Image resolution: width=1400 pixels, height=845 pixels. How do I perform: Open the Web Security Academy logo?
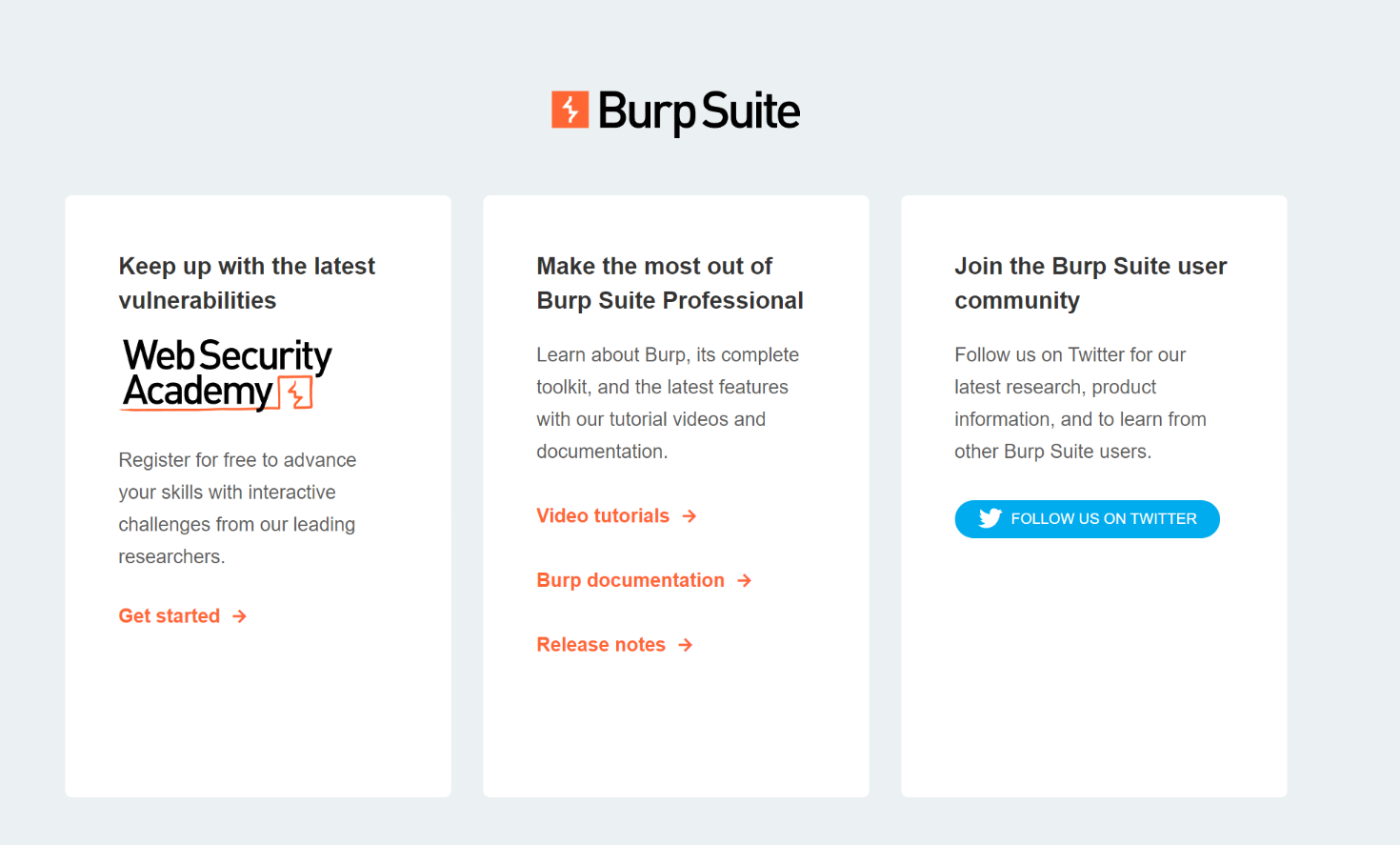(227, 374)
